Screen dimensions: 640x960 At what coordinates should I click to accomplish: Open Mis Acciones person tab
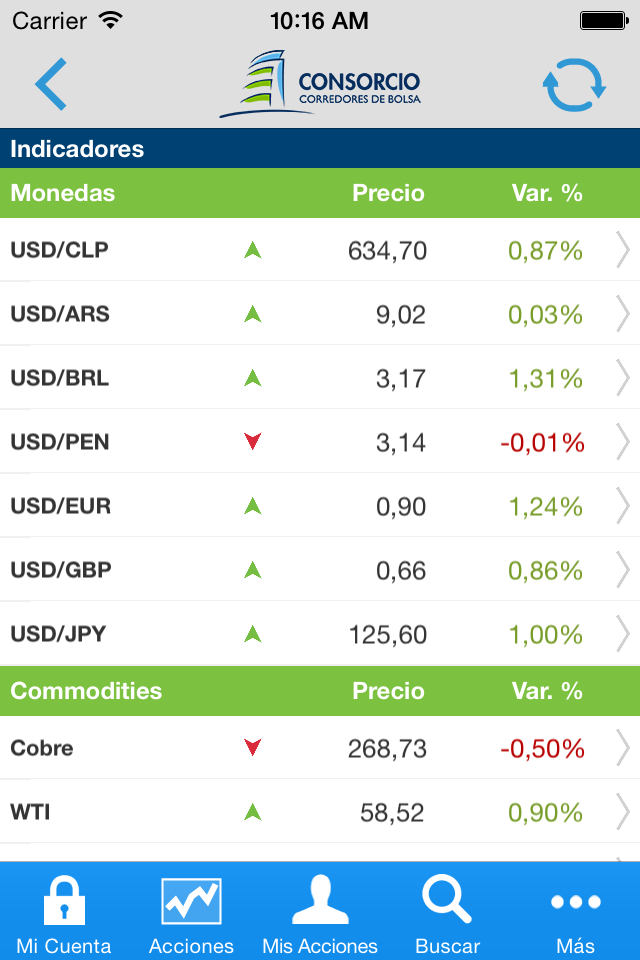point(320,912)
